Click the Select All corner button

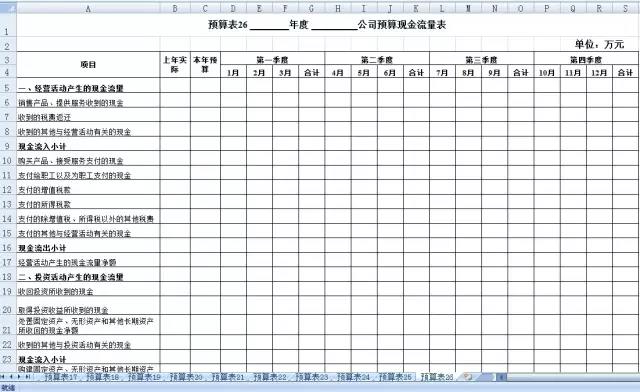pyautogui.click(x=8, y=8)
